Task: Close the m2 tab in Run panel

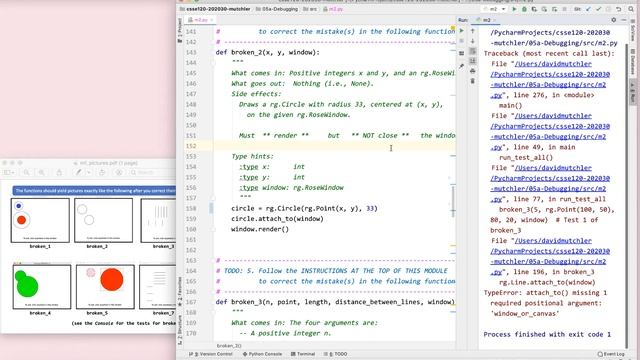Action: 494,20
